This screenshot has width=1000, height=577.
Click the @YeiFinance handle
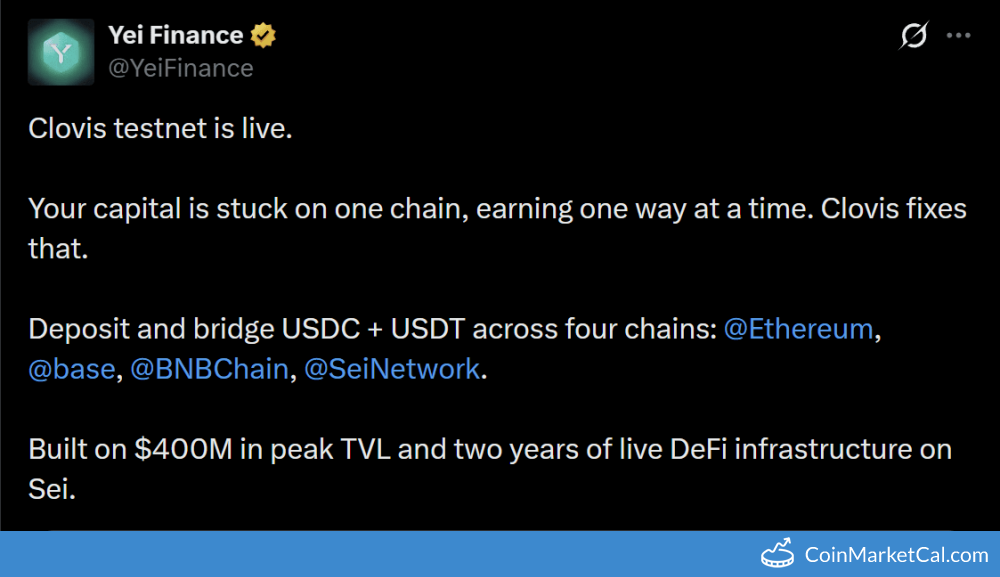click(x=180, y=68)
